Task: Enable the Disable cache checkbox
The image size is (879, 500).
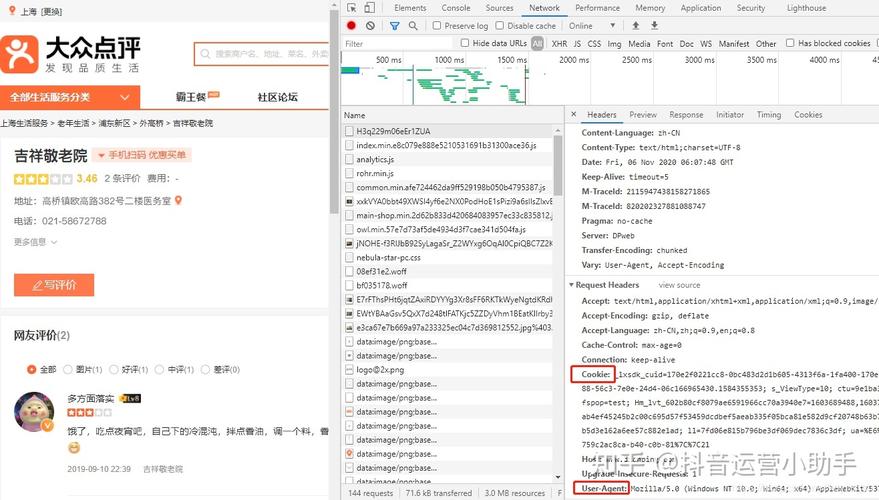Action: click(x=499, y=25)
